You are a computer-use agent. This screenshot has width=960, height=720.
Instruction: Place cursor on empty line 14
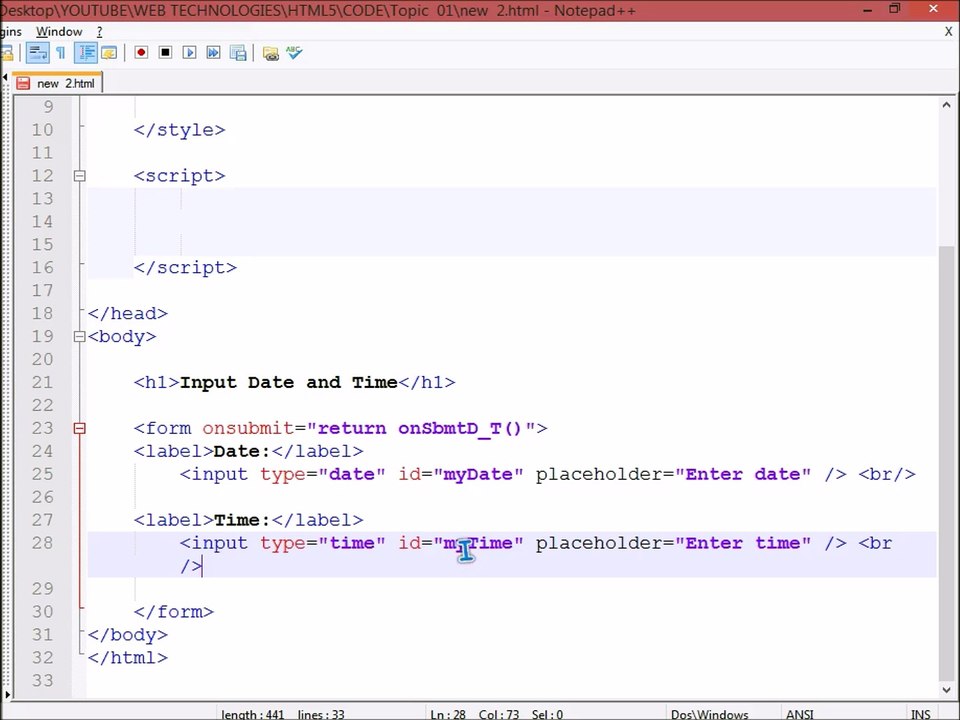(512, 222)
